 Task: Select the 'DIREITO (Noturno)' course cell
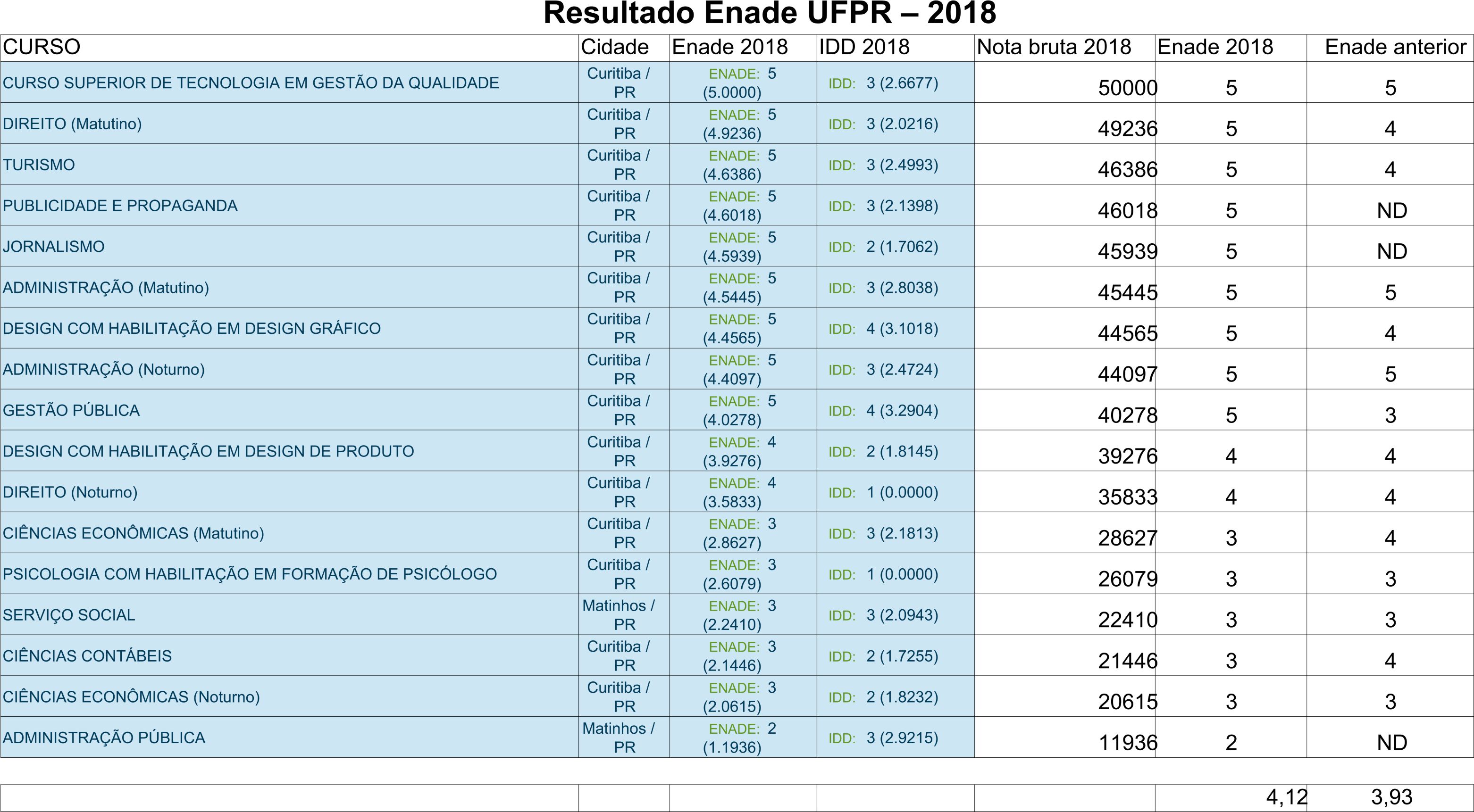290,492
